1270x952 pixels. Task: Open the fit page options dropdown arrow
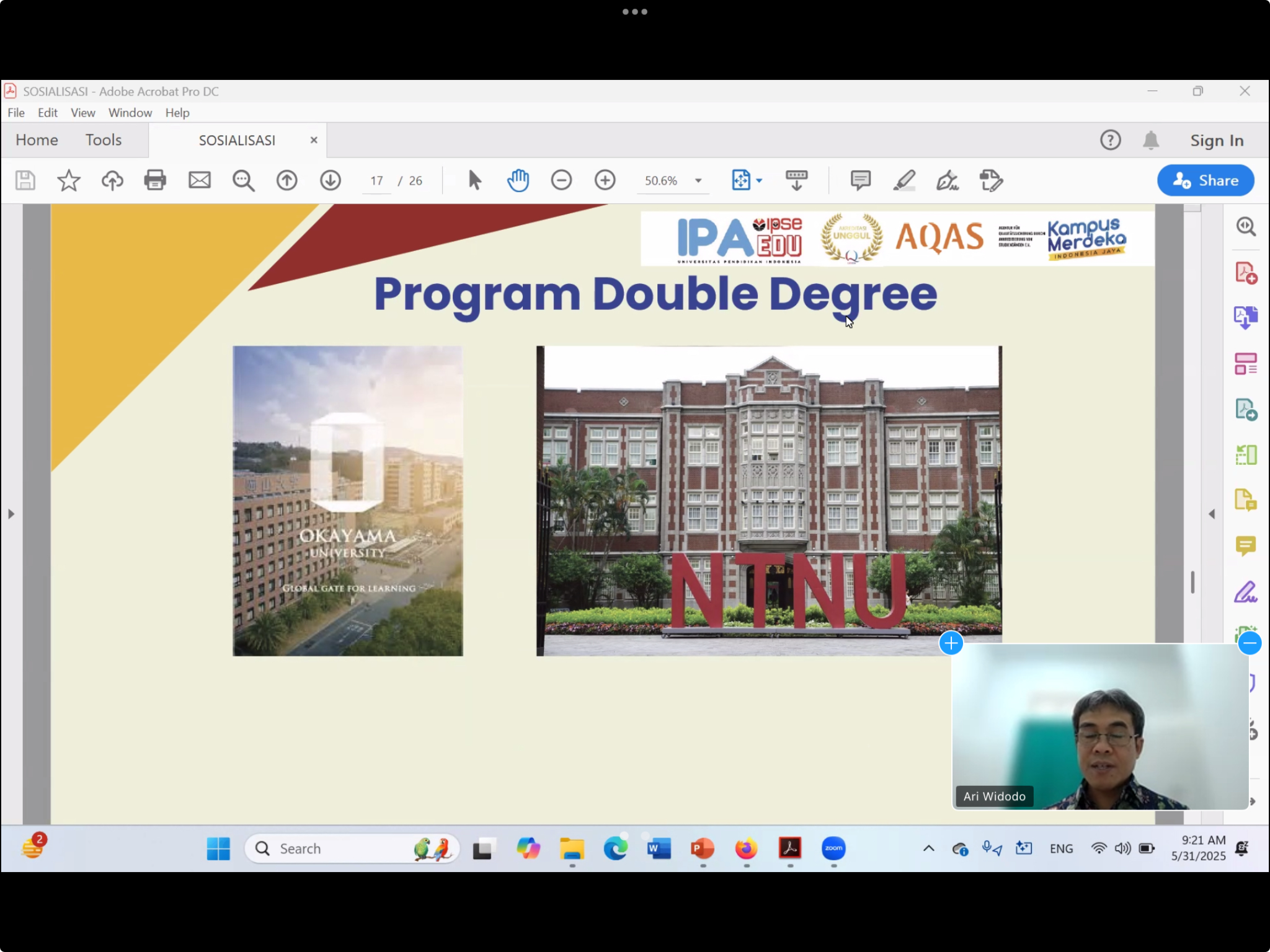(759, 181)
